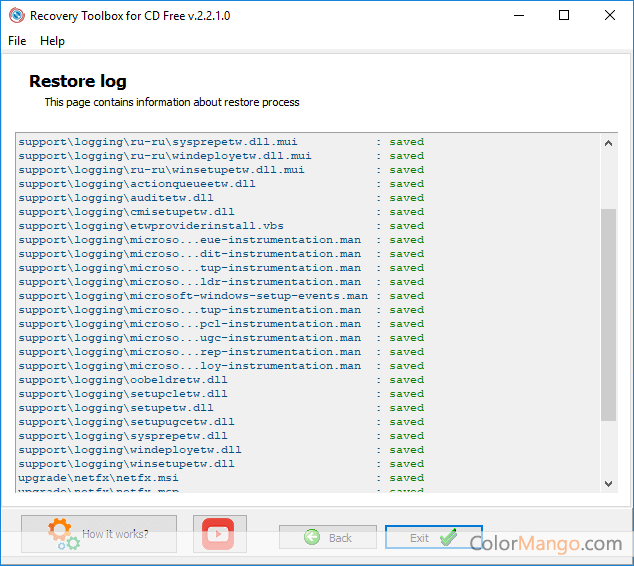Viewport: 634px width, 566px height.
Task: Open the Help menu
Action: click(52, 41)
